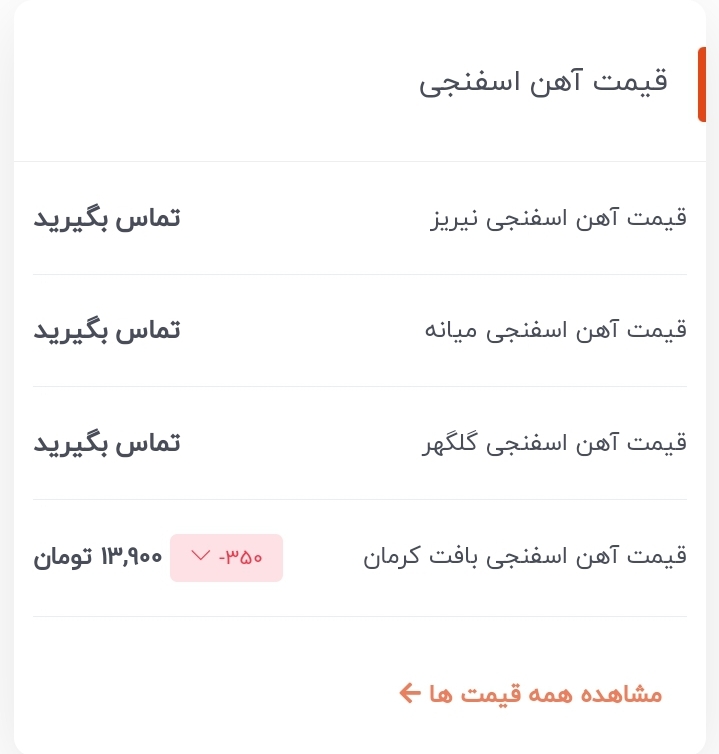Click the down chevron in the -۳۵۰ badge
This screenshot has height=754, width=719.
(x=199, y=556)
